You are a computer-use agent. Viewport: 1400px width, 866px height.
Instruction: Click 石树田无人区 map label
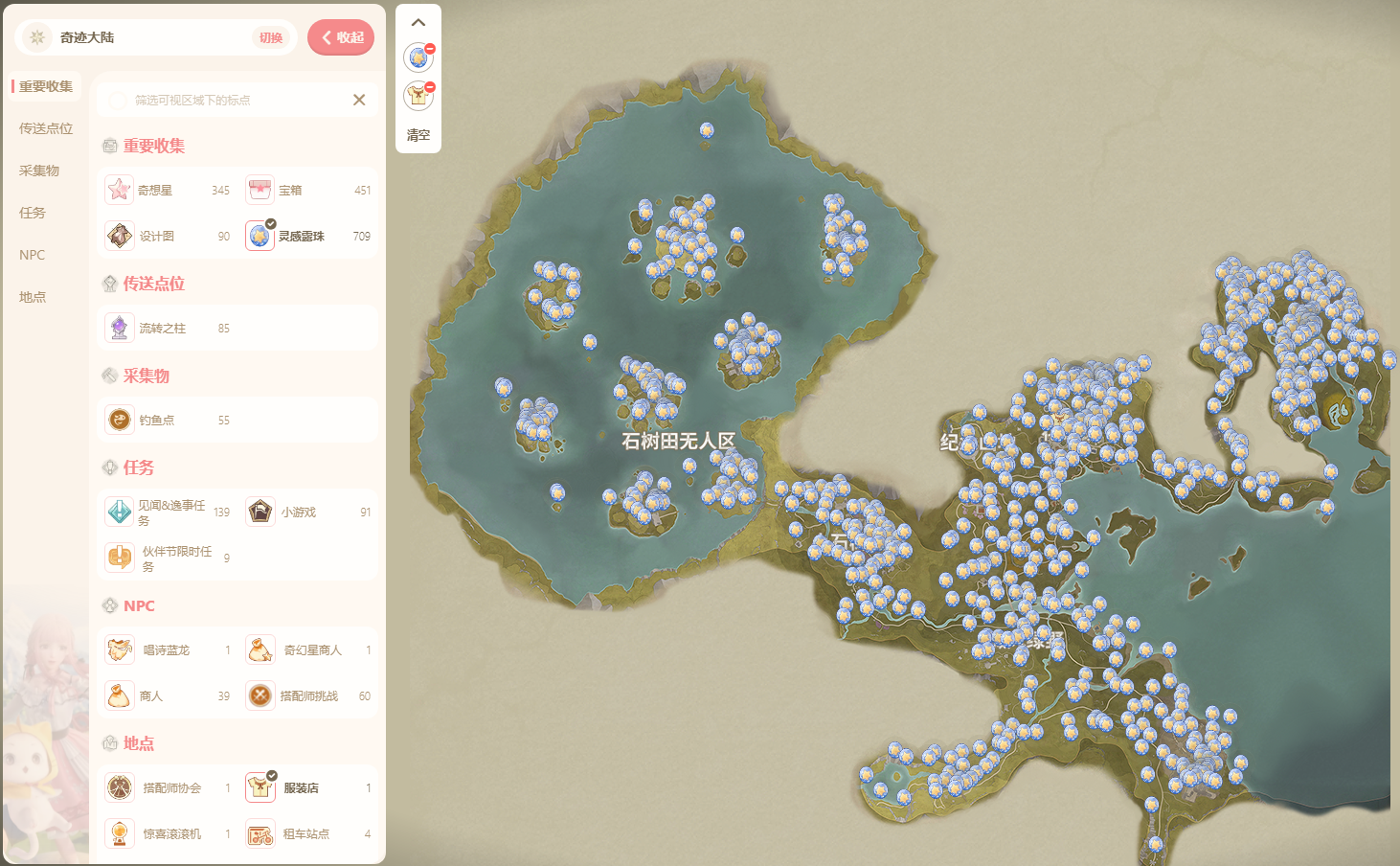pyautogui.click(x=678, y=441)
